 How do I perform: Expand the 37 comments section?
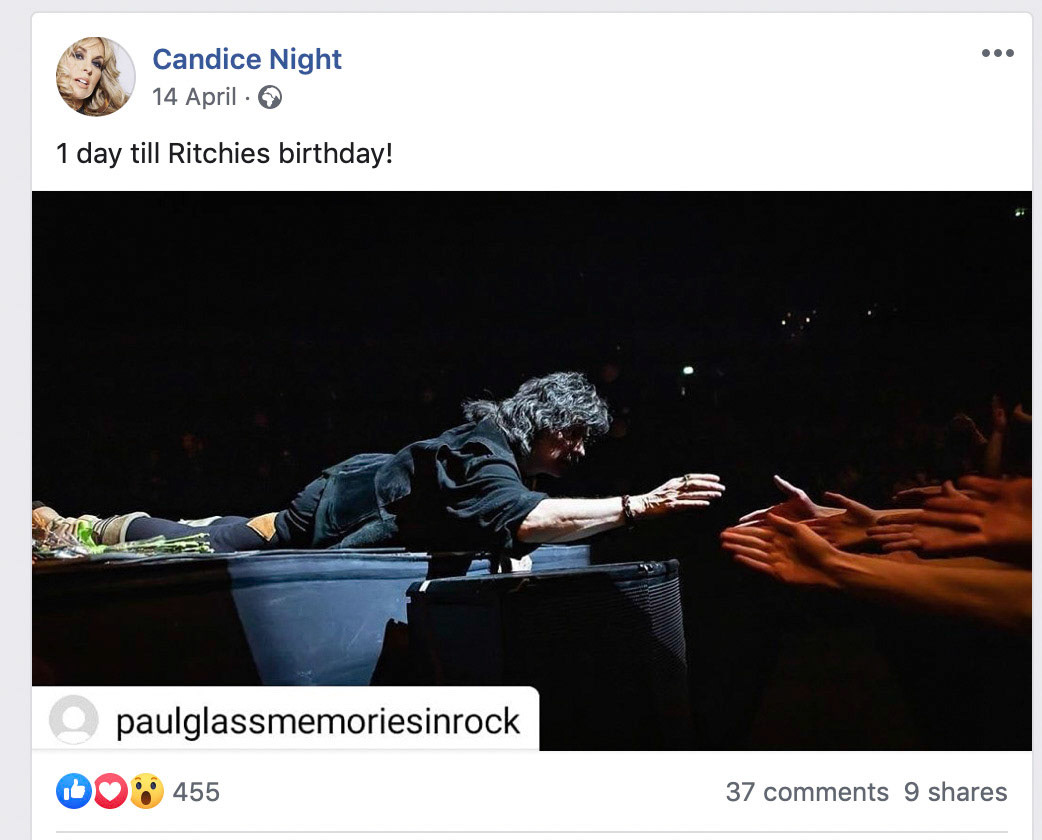pos(807,792)
